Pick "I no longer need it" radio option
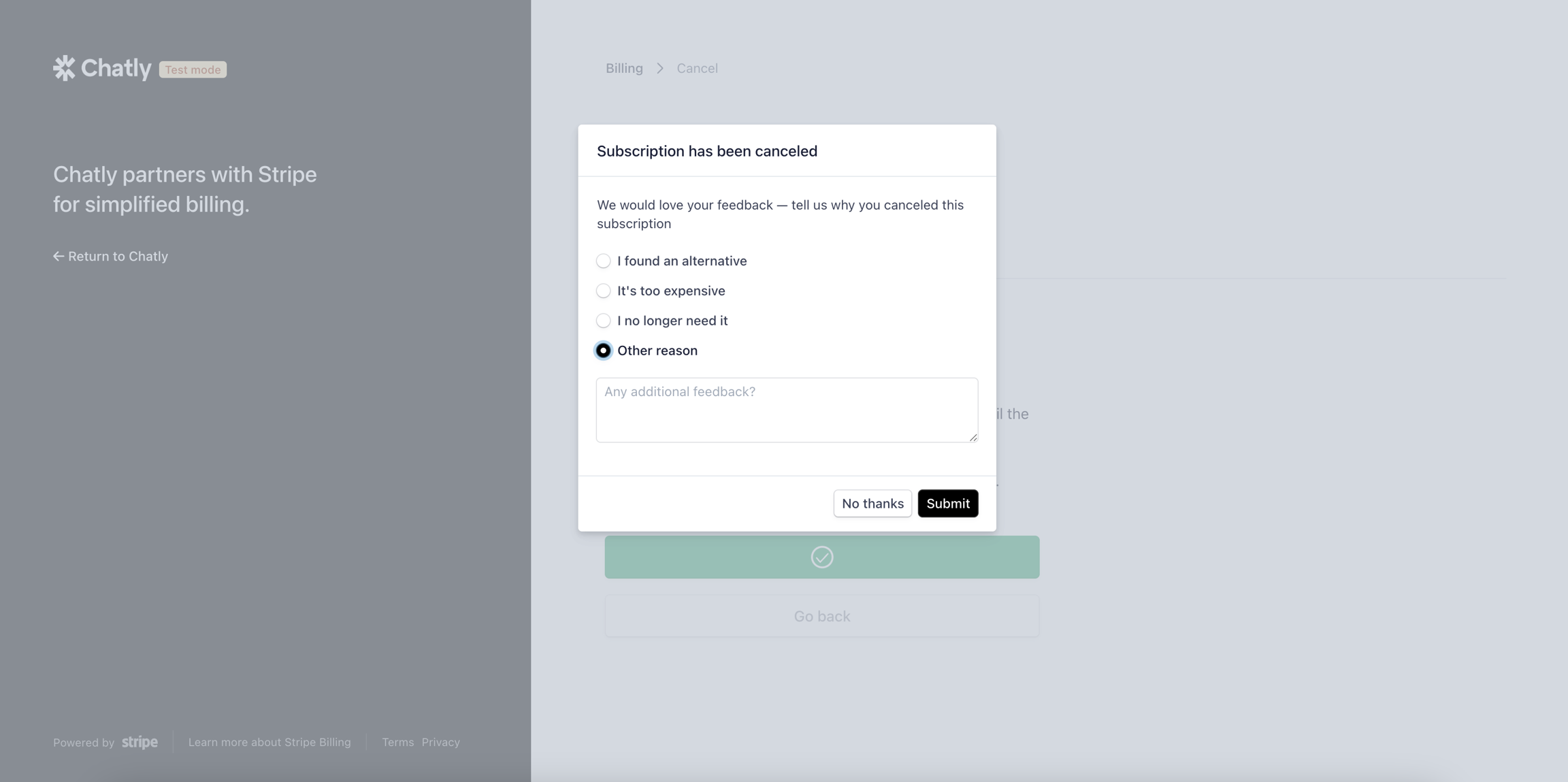The width and height of the screenshot is (1568, 782). coord(603,321)
